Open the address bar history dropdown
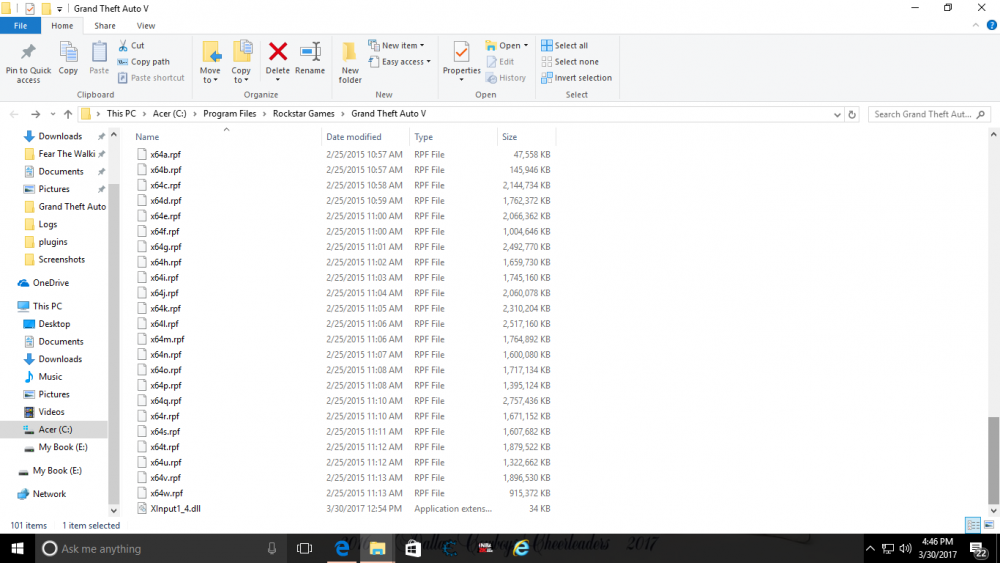1000x563 pixels. click(x=837, y=114)
